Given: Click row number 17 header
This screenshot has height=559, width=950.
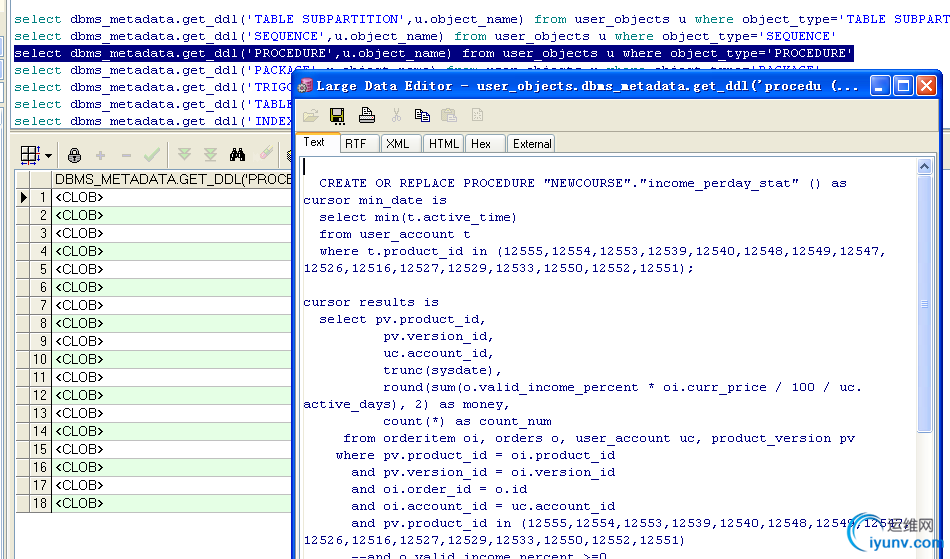Looking at the screenshot, I should coord(41,486).
